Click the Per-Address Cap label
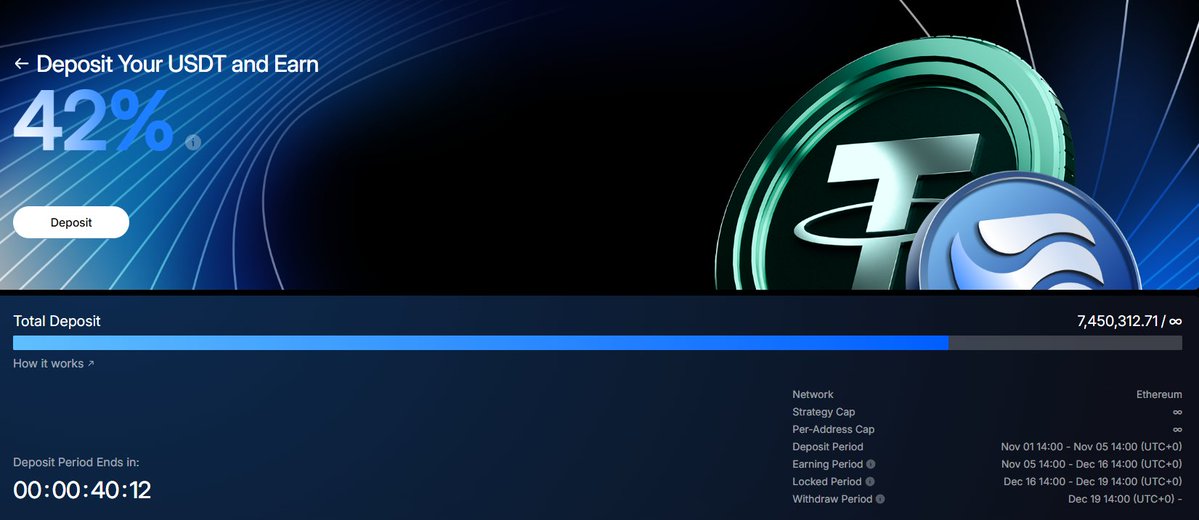The width and height of the screenshot is (1199, 520). (x=833, y=430)
